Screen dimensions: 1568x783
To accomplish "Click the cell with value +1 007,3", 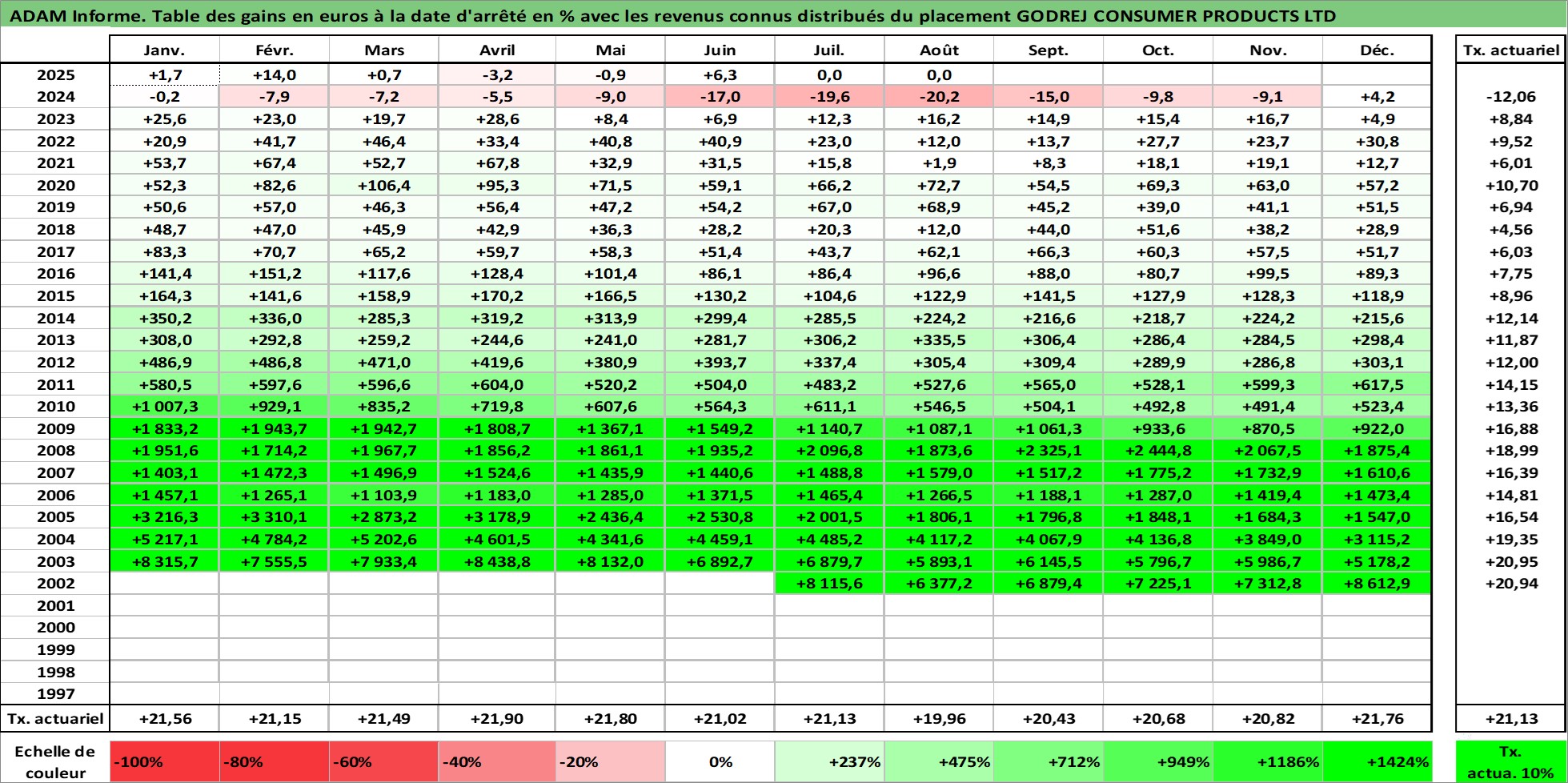I will 164,406.
